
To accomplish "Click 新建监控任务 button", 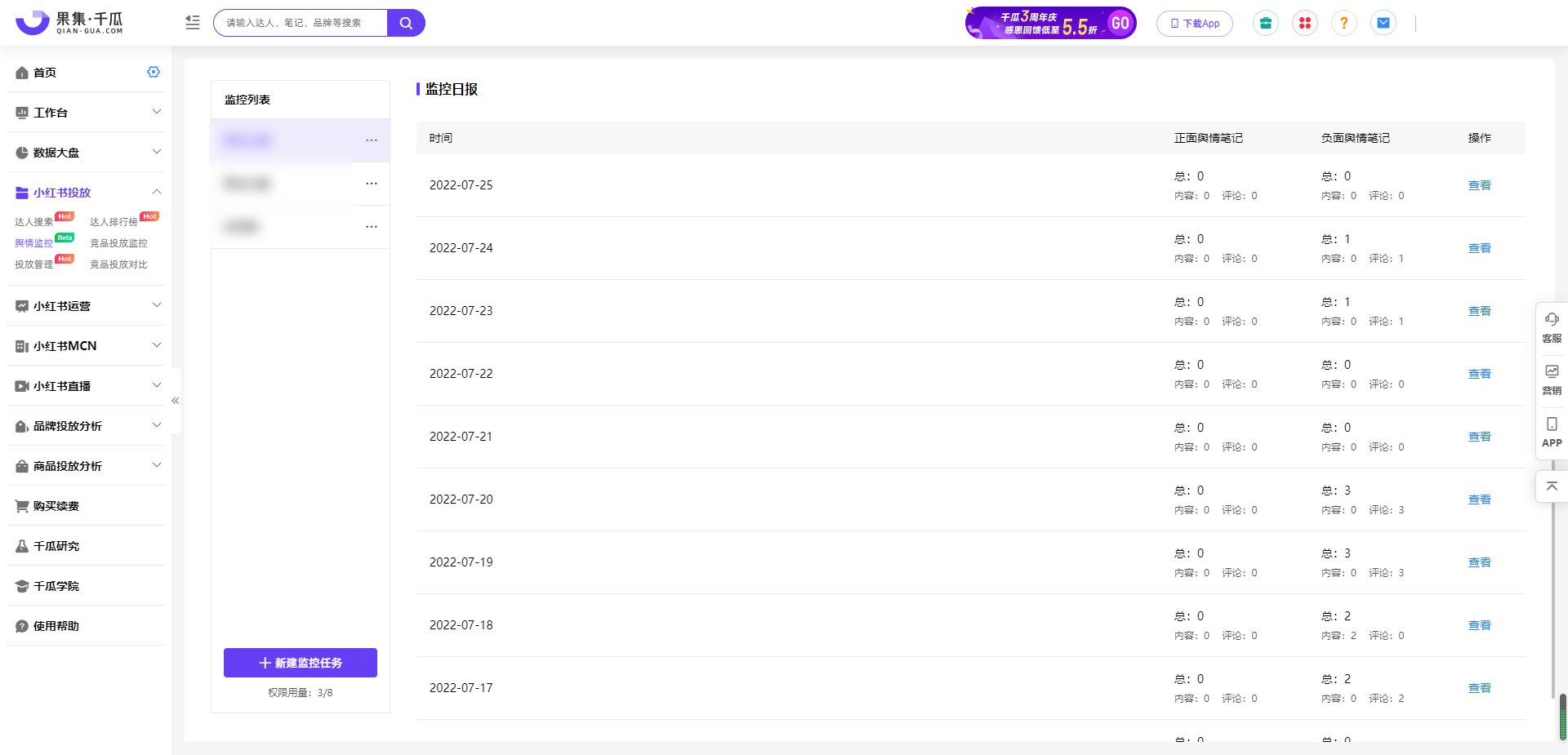I will tap(301, 663).
